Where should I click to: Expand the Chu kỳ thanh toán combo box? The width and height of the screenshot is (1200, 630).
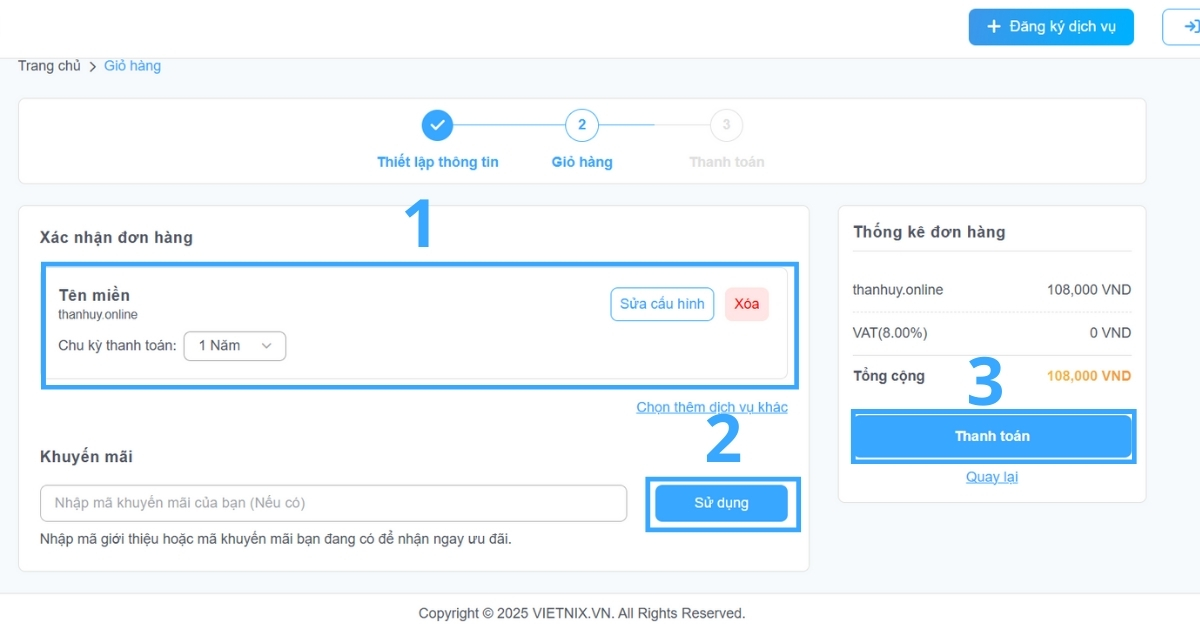pyautogui.click(x=235, y=346)
